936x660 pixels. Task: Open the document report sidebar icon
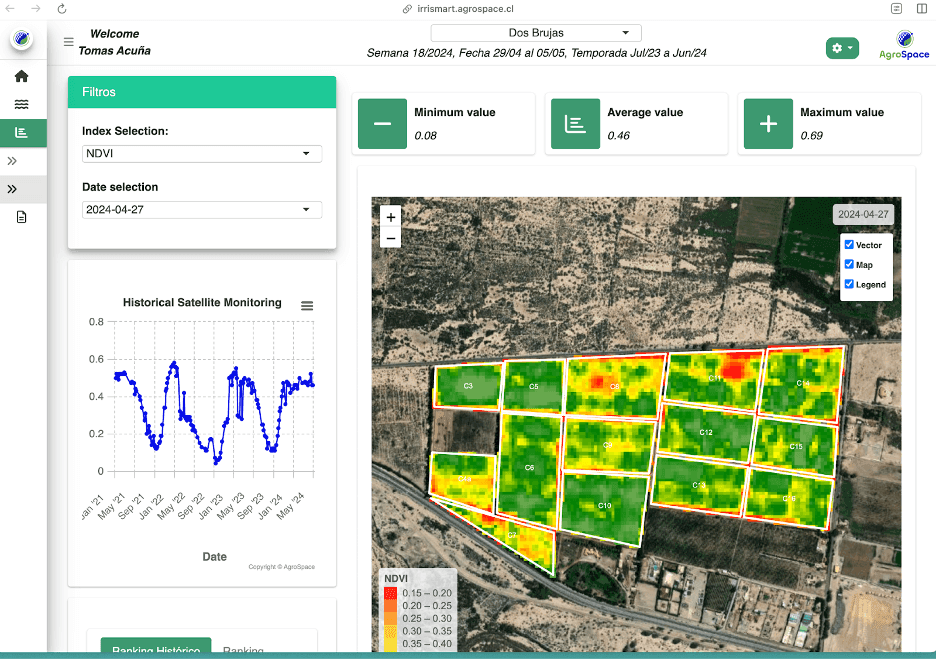(x=21, y=217)
